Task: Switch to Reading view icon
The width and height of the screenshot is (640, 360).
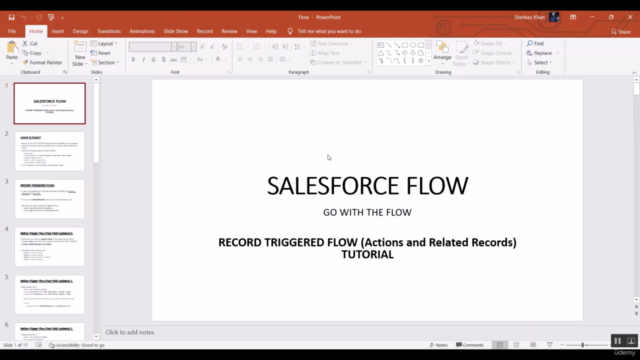Action: [x=533, y=345]
